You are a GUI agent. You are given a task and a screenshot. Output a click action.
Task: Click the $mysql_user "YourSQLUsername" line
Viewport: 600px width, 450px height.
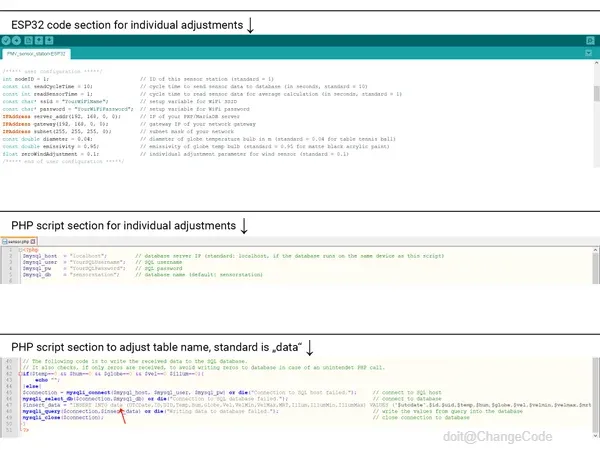click(74, 262)
